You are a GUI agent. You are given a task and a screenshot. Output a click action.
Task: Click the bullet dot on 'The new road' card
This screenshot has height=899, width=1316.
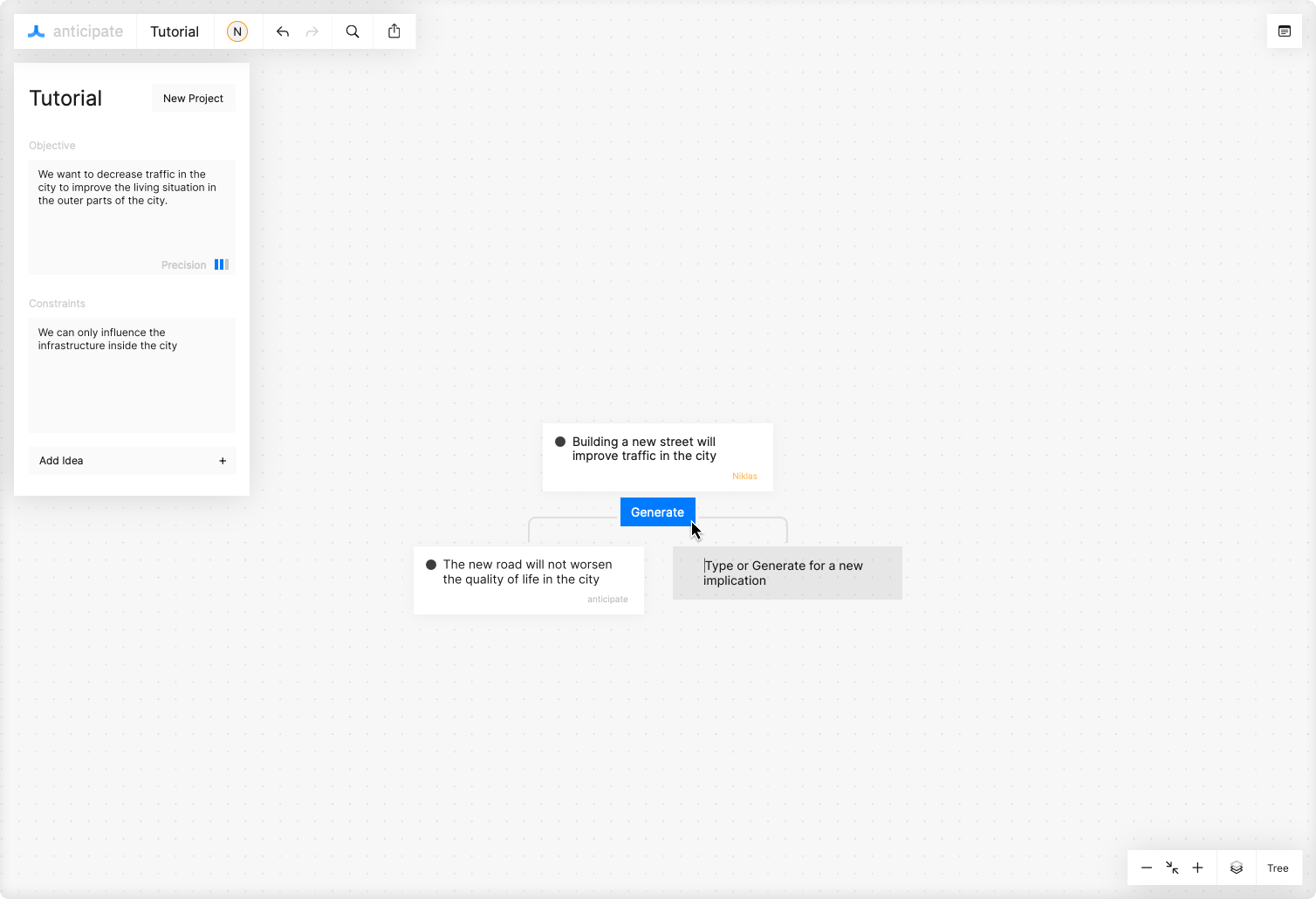click(x=431, y=565)
